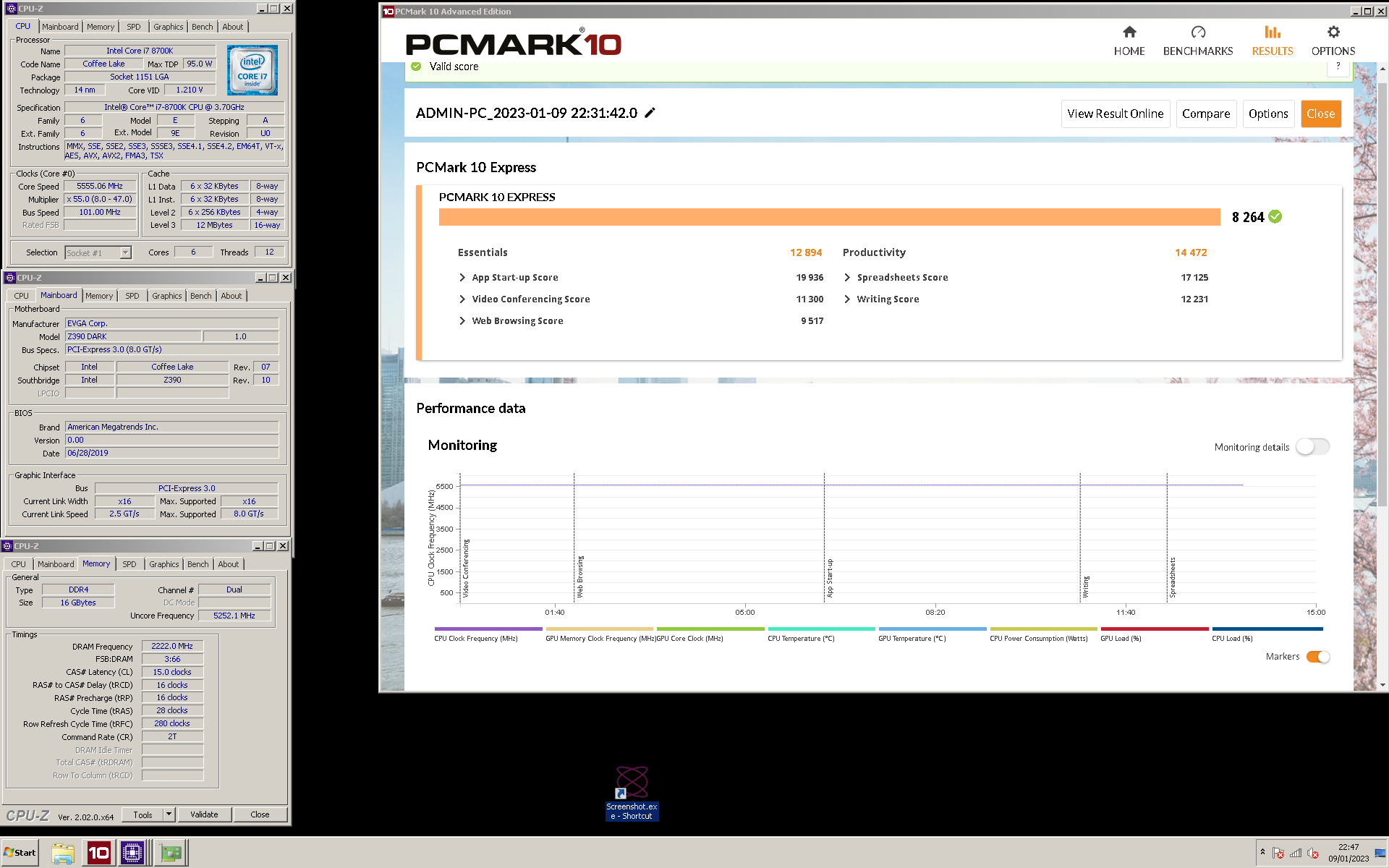This screenshot has height=868, width=1389.
Task: Click the Options button beside Compare
Action: click(x=1268, y=114)
